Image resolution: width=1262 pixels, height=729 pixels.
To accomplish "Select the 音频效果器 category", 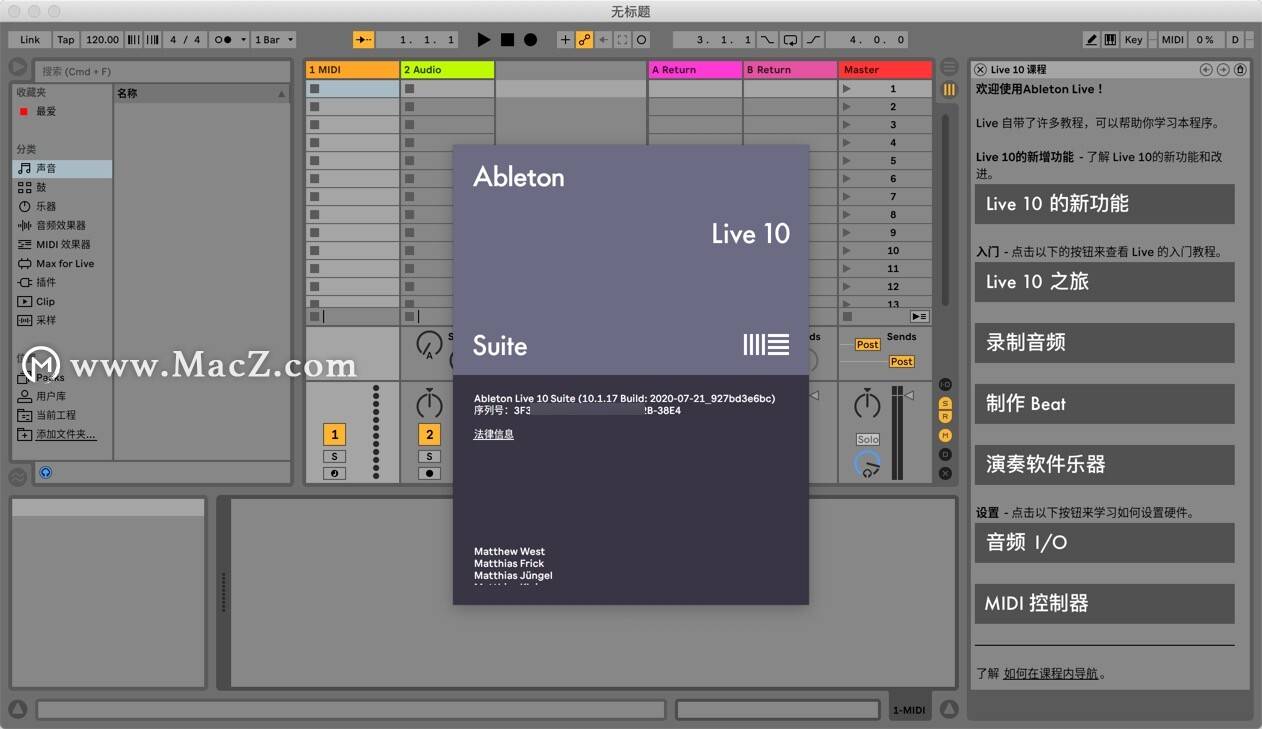I will click(62, 225).
